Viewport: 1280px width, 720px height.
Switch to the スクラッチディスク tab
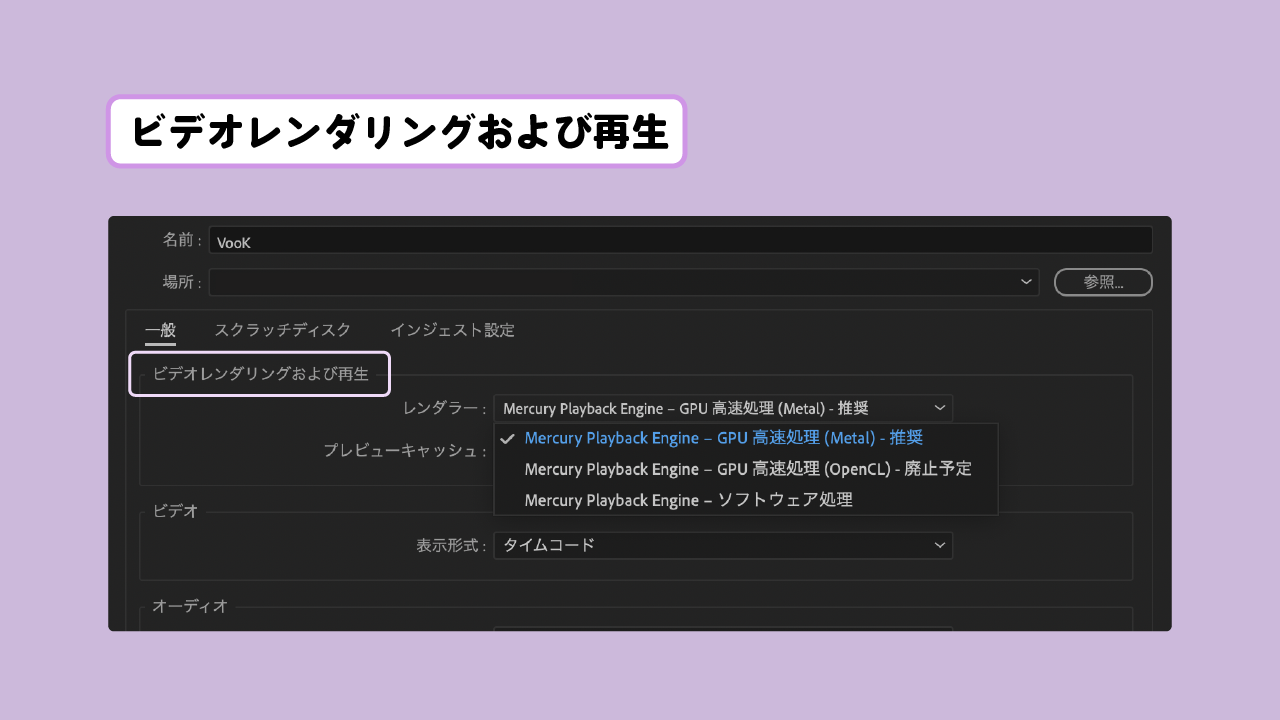point(282,330)
